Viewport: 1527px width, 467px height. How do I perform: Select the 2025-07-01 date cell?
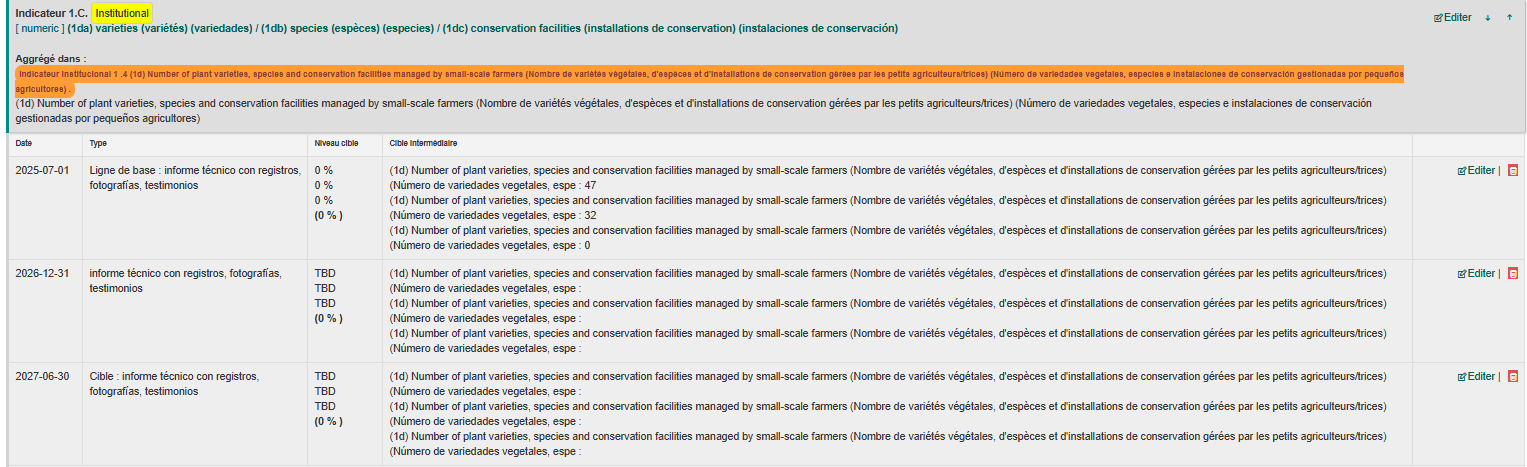tap(42, 171)
